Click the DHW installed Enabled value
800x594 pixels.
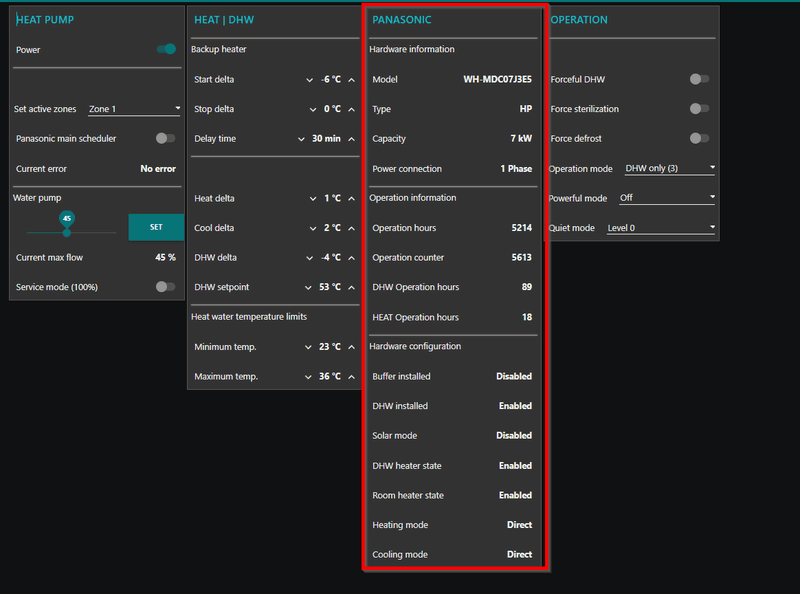[515, 406]
